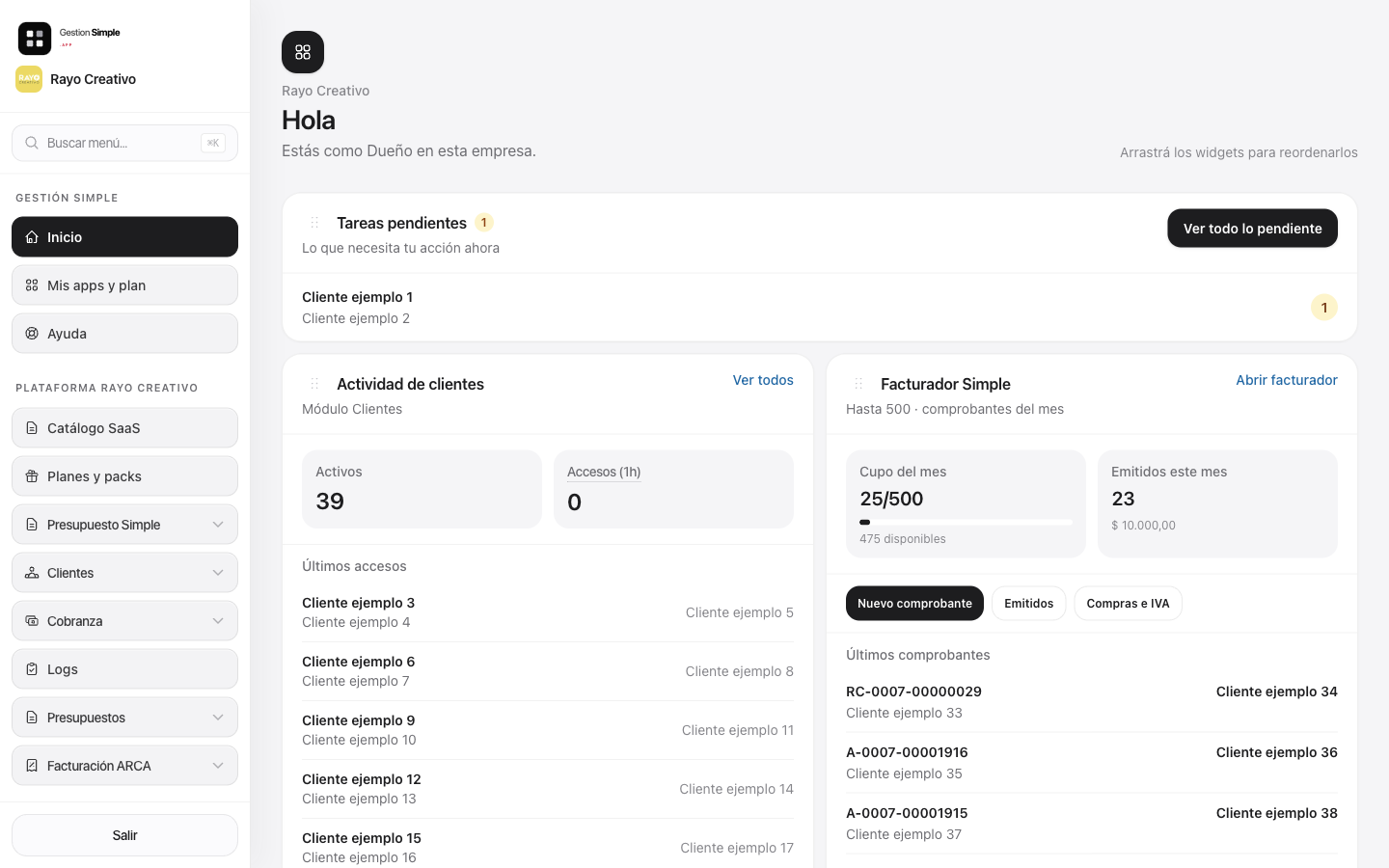Open the Cliente ejemplo 1 pending task row
This screenshot has height=868, width=1389.
tap(820, 308)
